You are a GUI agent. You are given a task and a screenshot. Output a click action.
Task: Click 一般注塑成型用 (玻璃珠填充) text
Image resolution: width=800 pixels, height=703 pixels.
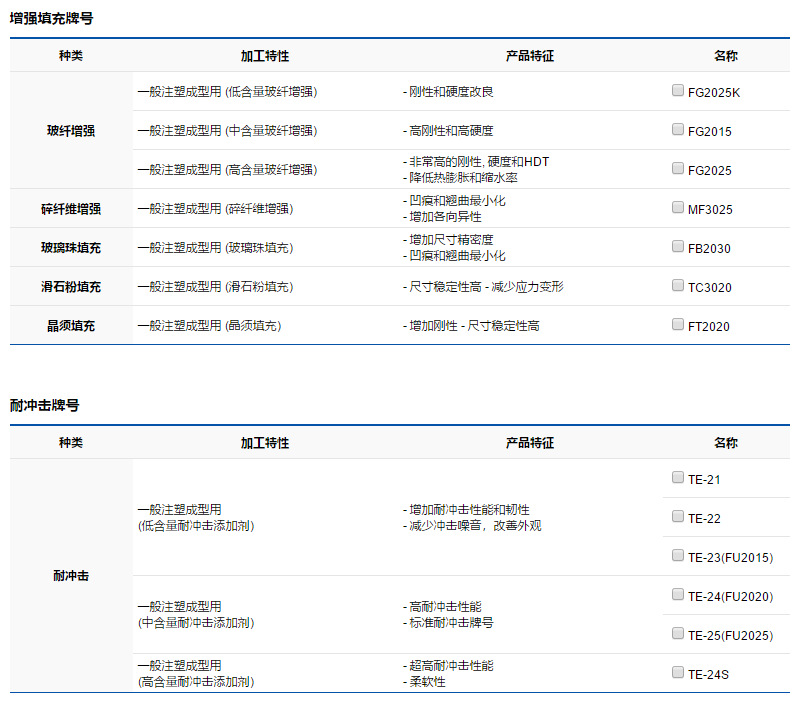[215, 247]
